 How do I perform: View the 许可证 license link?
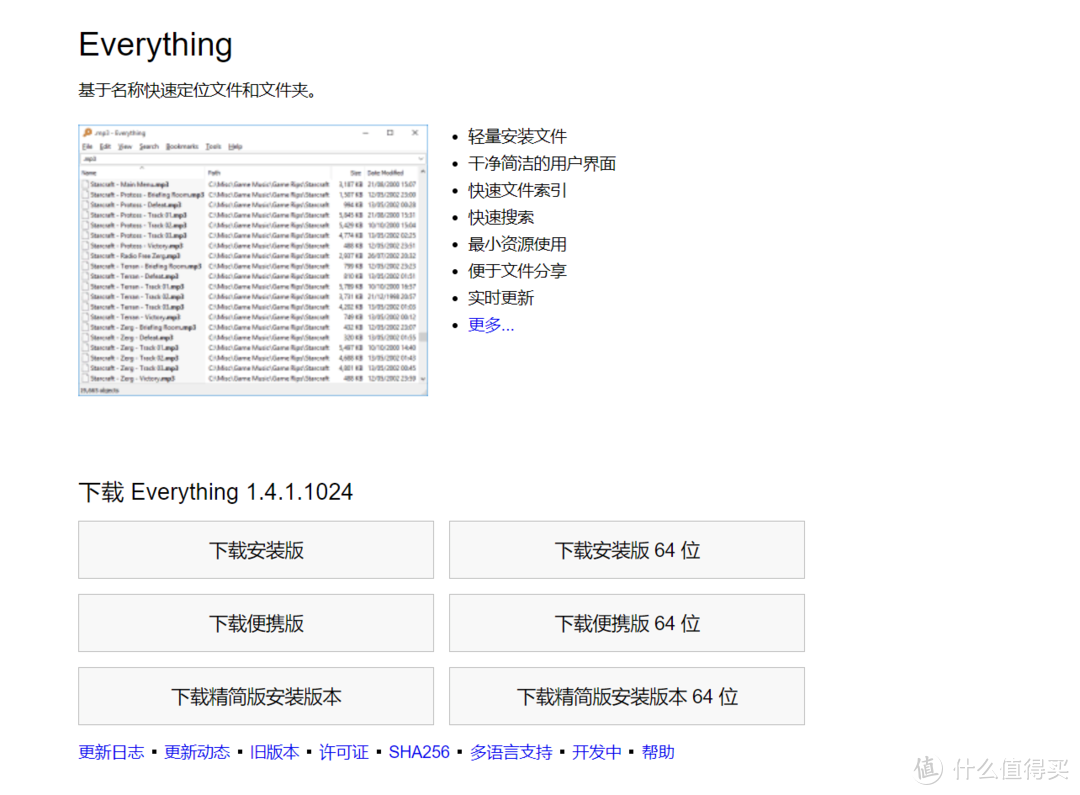click(x=344, y=752)
